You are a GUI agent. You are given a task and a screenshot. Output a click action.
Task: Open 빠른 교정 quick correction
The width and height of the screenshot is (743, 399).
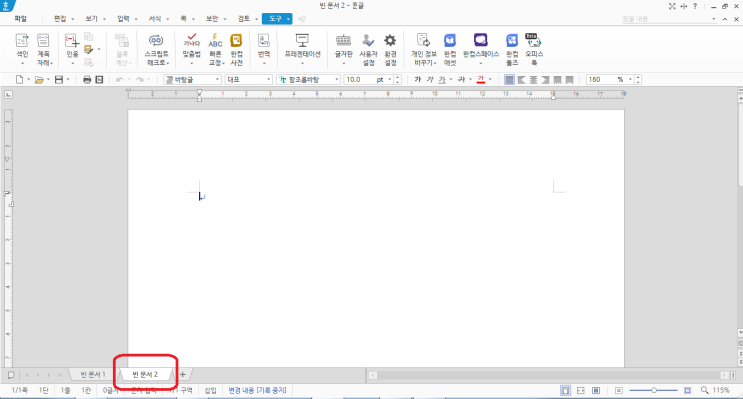pos(216,49)
